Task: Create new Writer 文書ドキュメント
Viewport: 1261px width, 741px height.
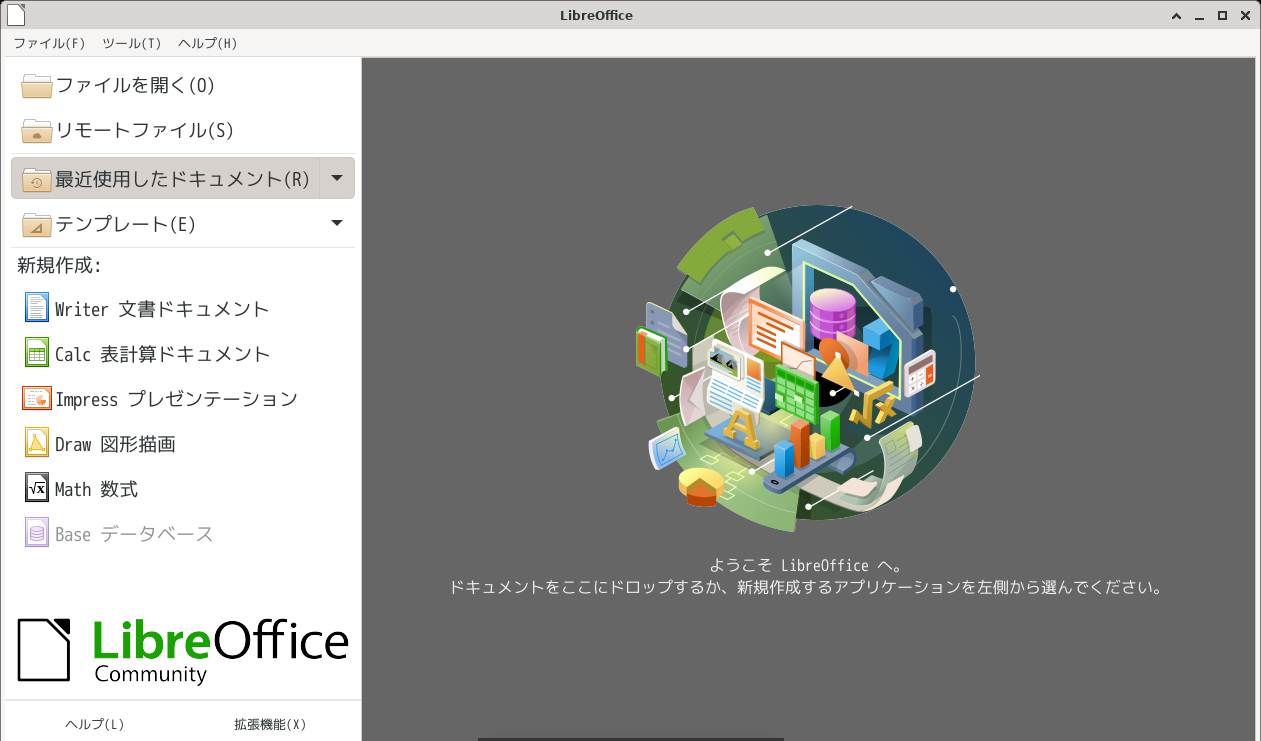Action: (183, 308)
